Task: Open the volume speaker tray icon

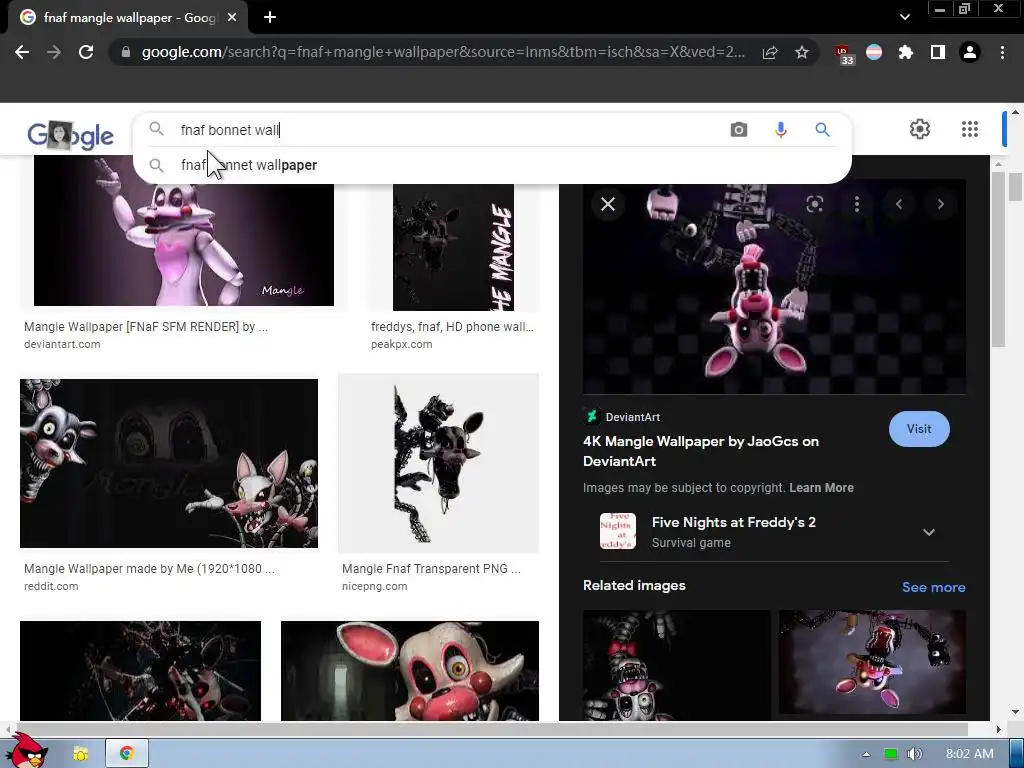Action: pyautogui.click(x=914, y=754)
